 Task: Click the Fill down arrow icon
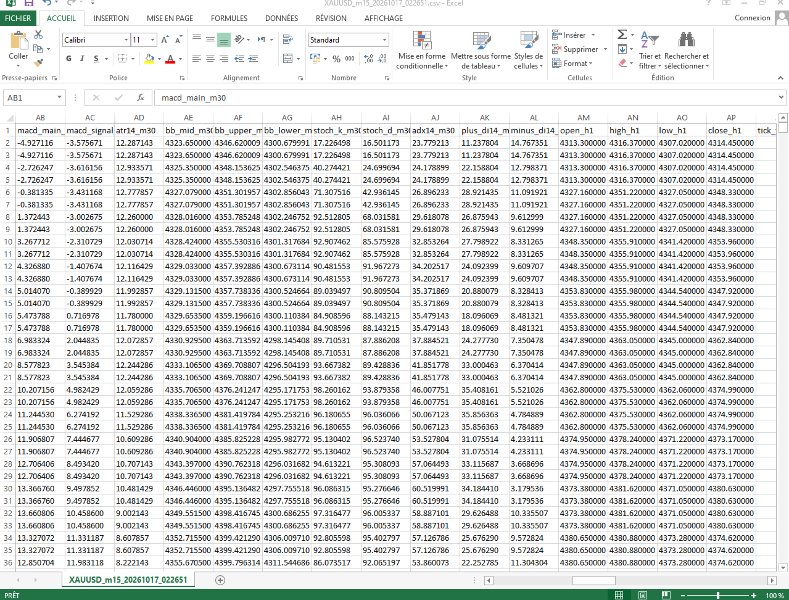[622, 49]
